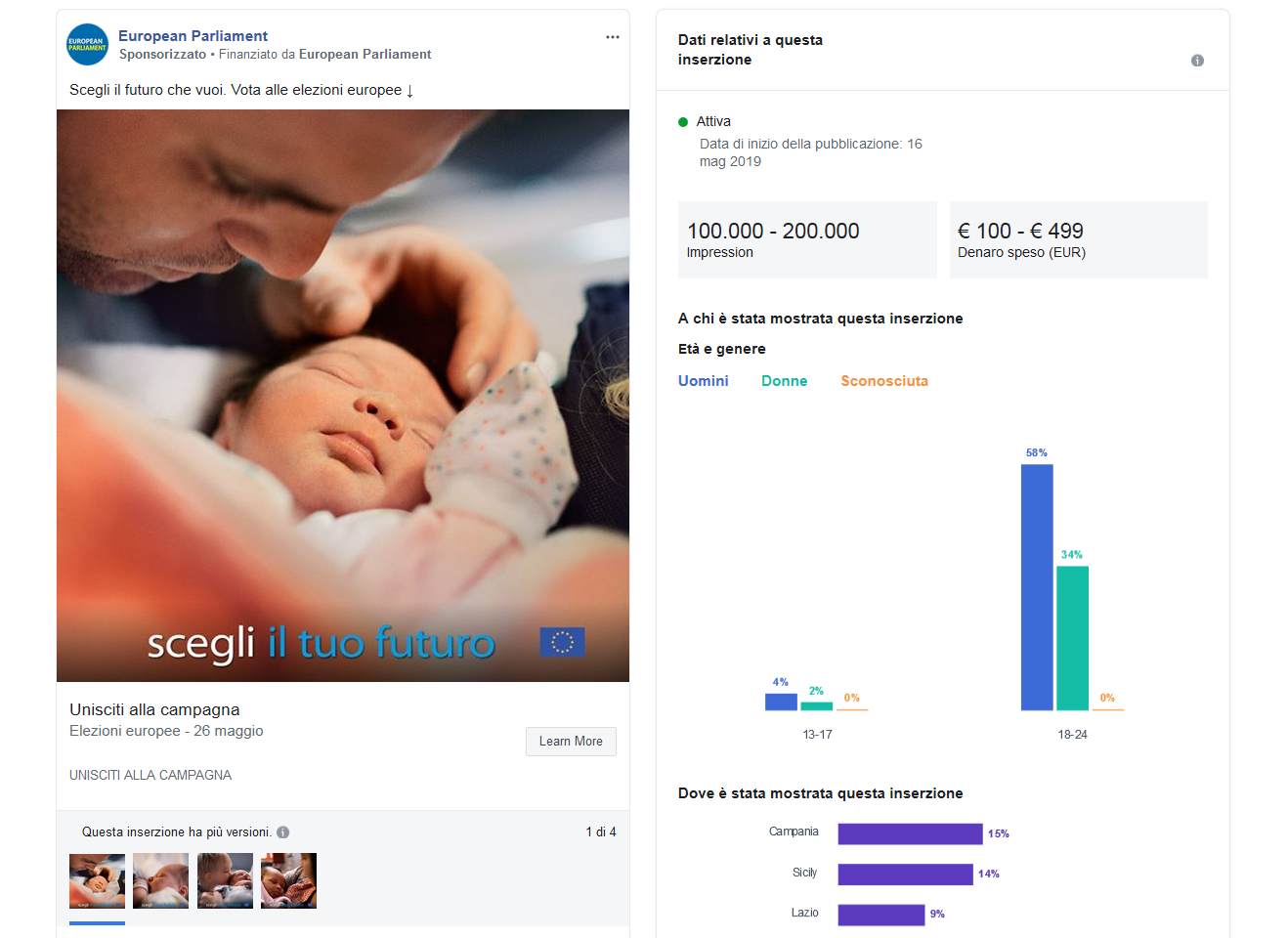Click the blue 58% bar for ages 18-24
Image resolution: width=1288 pixels, height=938 pixels.
point(1037,586)
